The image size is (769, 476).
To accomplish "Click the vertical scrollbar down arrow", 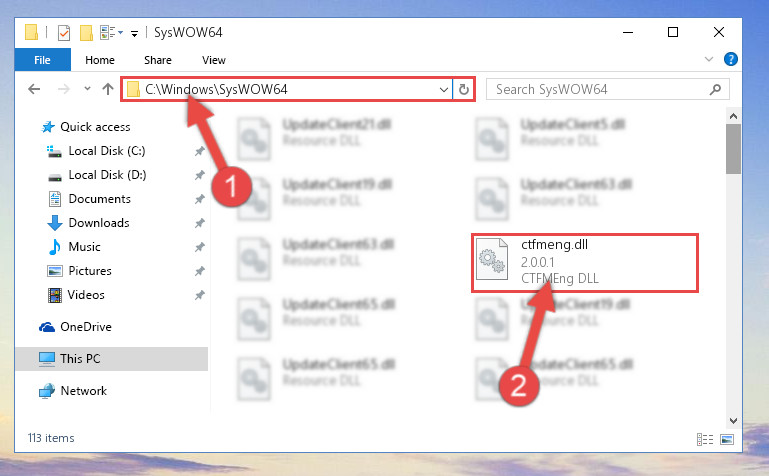I will (733, 421).
